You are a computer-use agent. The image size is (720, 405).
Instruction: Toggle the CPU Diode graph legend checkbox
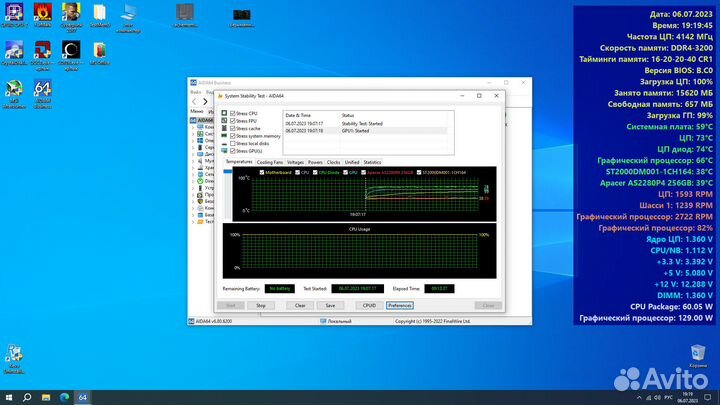coord(315,173)
